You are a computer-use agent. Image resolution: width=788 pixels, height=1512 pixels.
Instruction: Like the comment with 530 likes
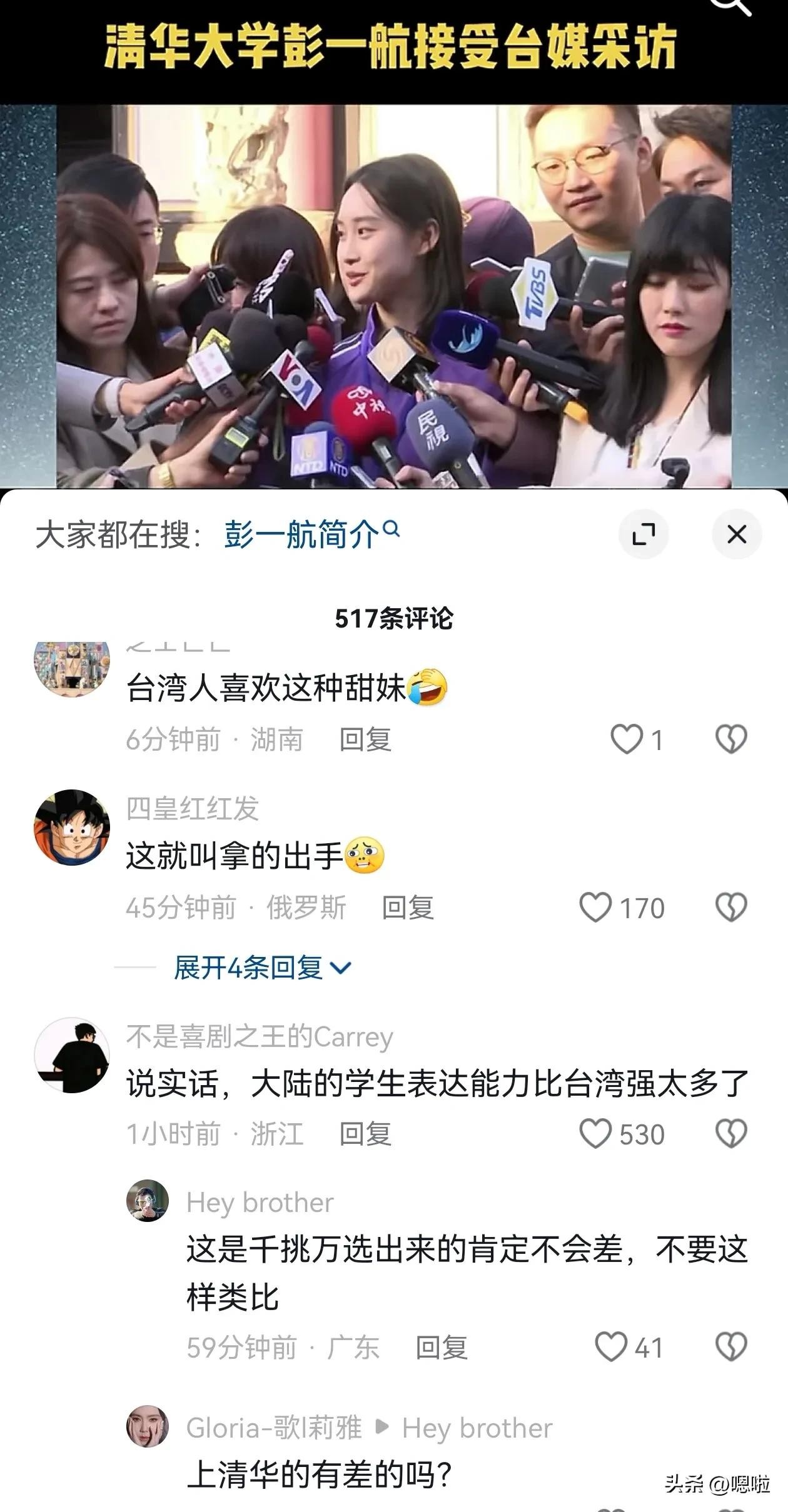click(x=595, y=1134)
